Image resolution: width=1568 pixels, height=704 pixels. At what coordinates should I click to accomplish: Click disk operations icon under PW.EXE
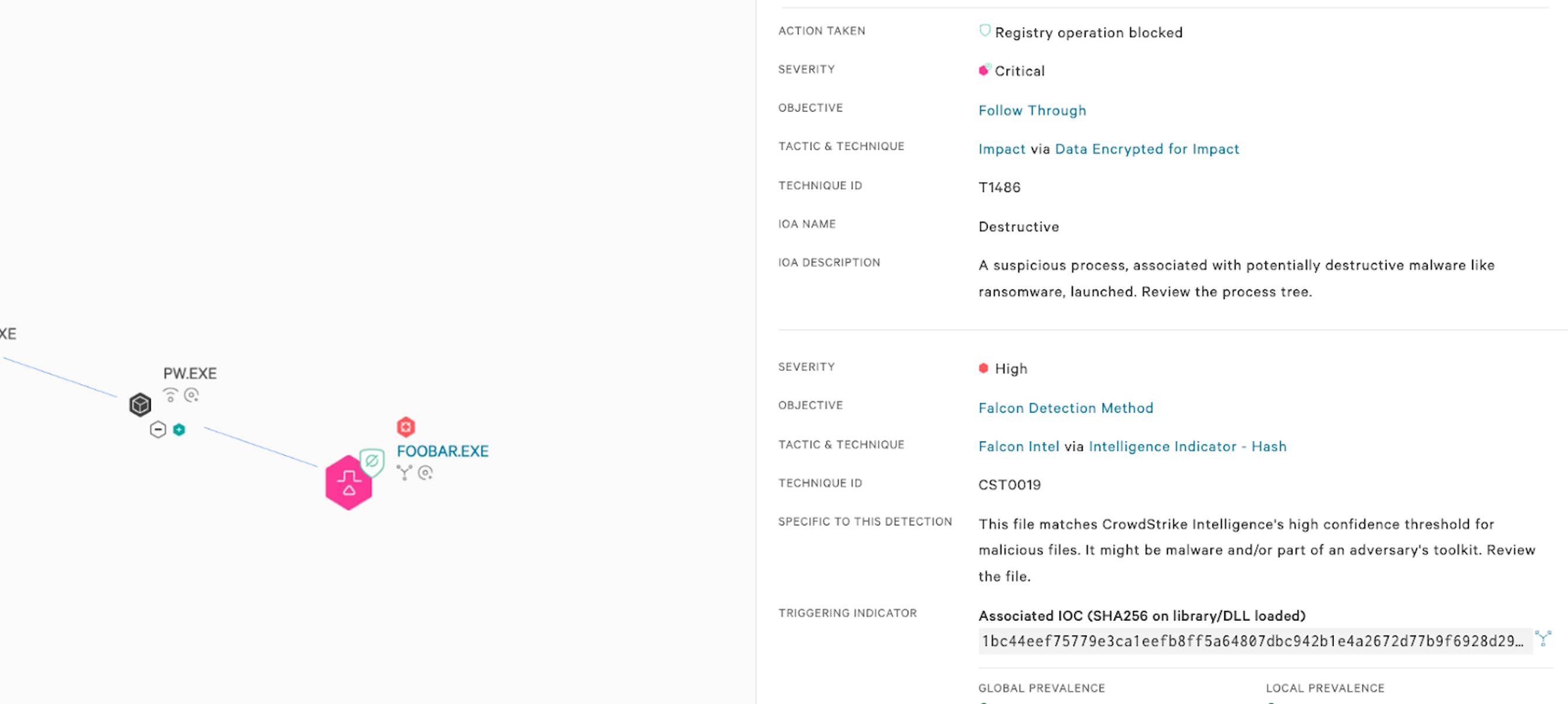192,395
